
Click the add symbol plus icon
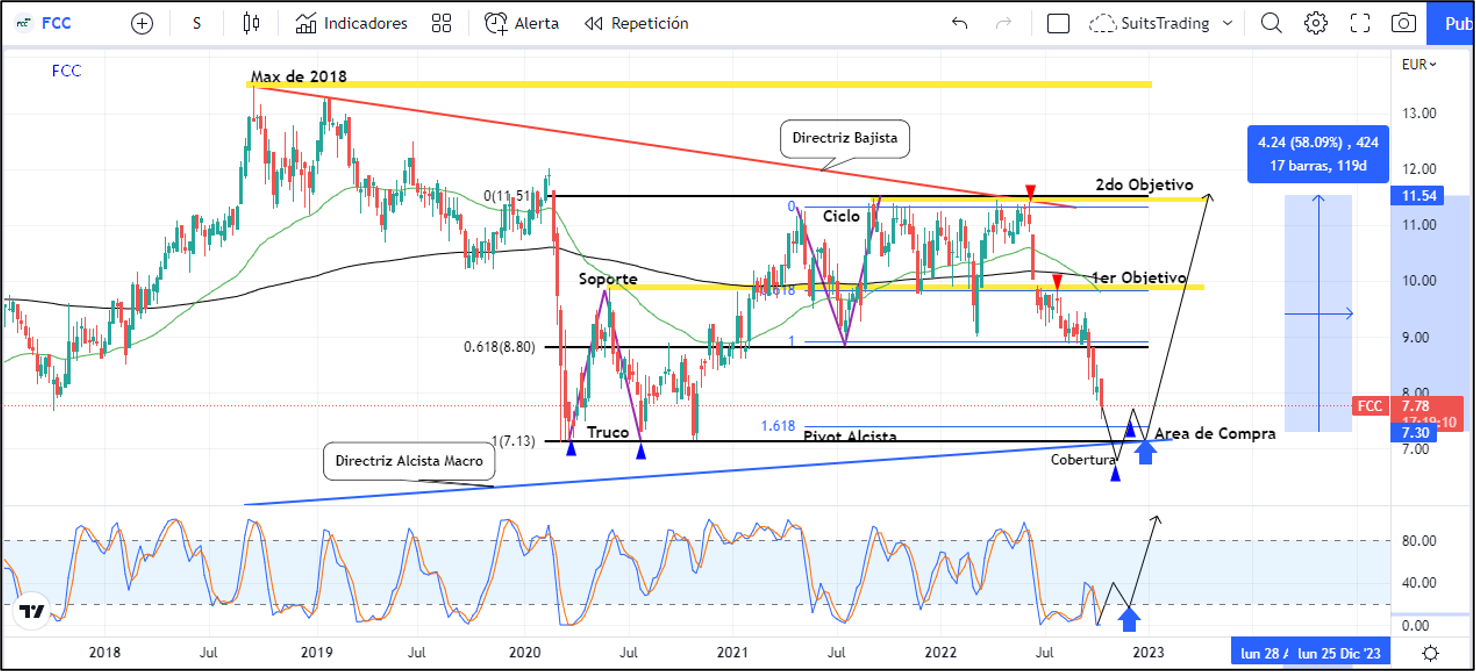click(142, 23)
